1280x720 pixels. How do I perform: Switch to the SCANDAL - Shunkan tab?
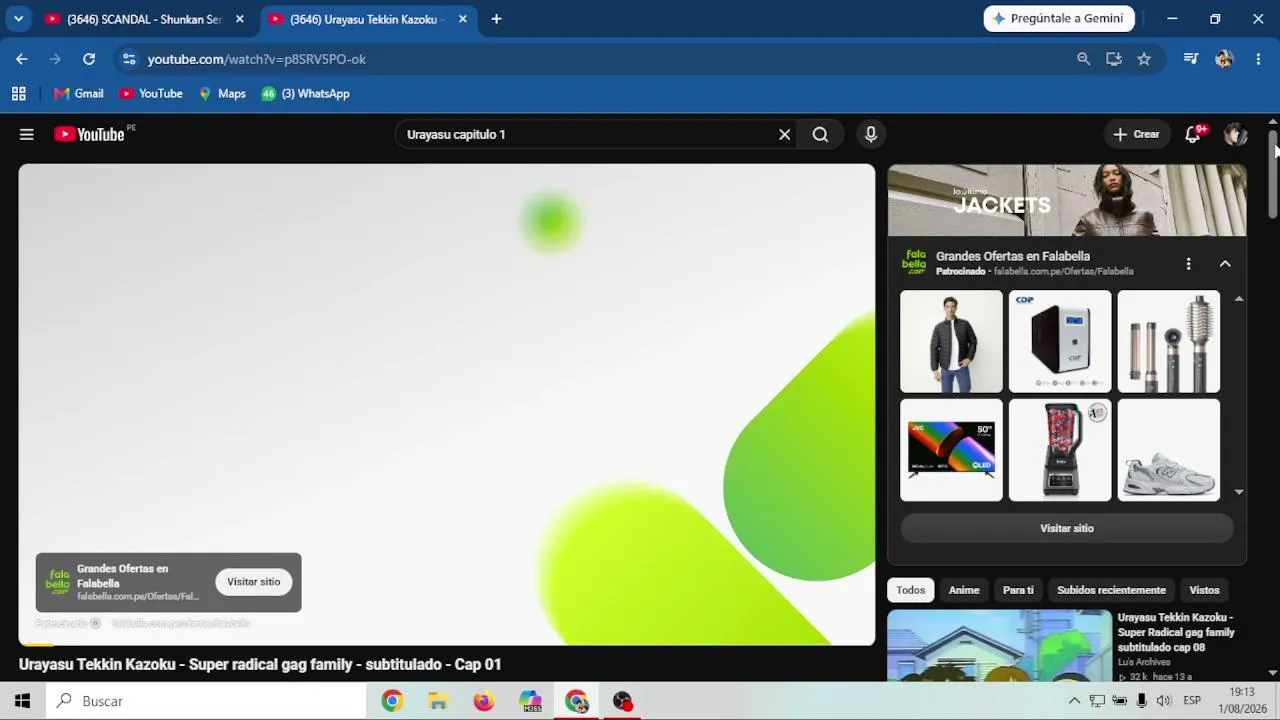(143, 19)
